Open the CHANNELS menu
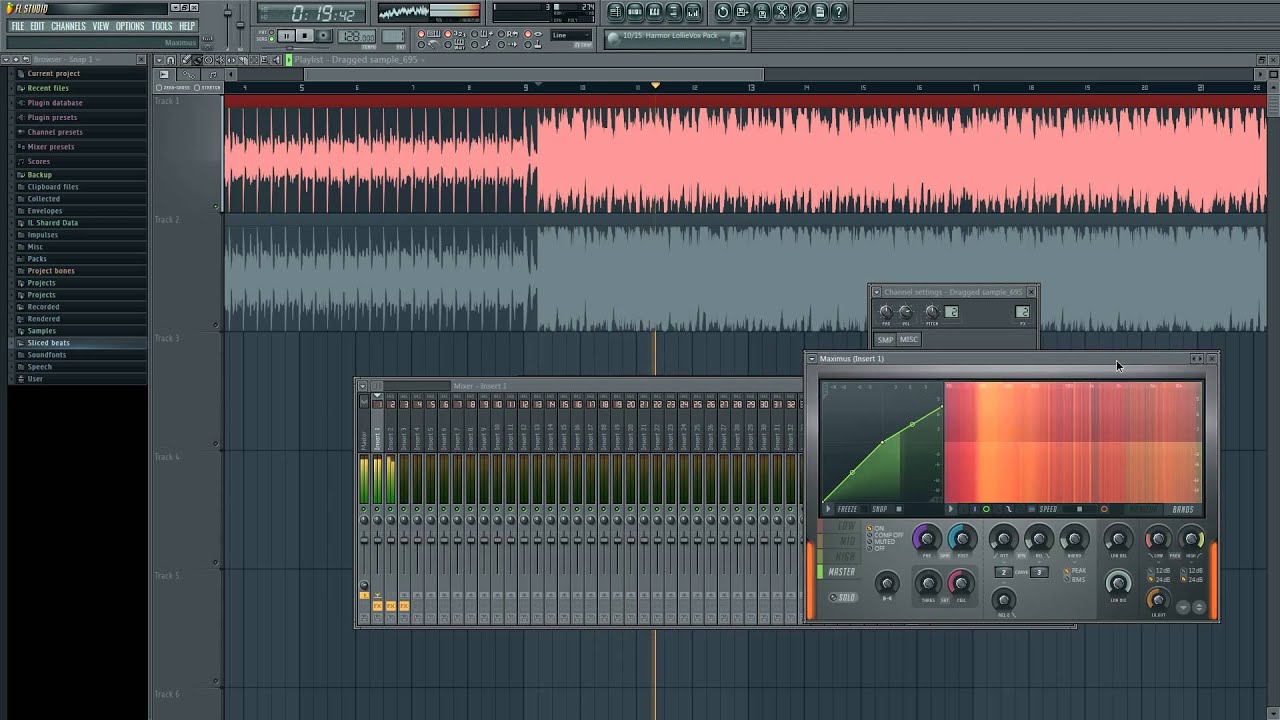1280x720 pixels. coord(68,26)
